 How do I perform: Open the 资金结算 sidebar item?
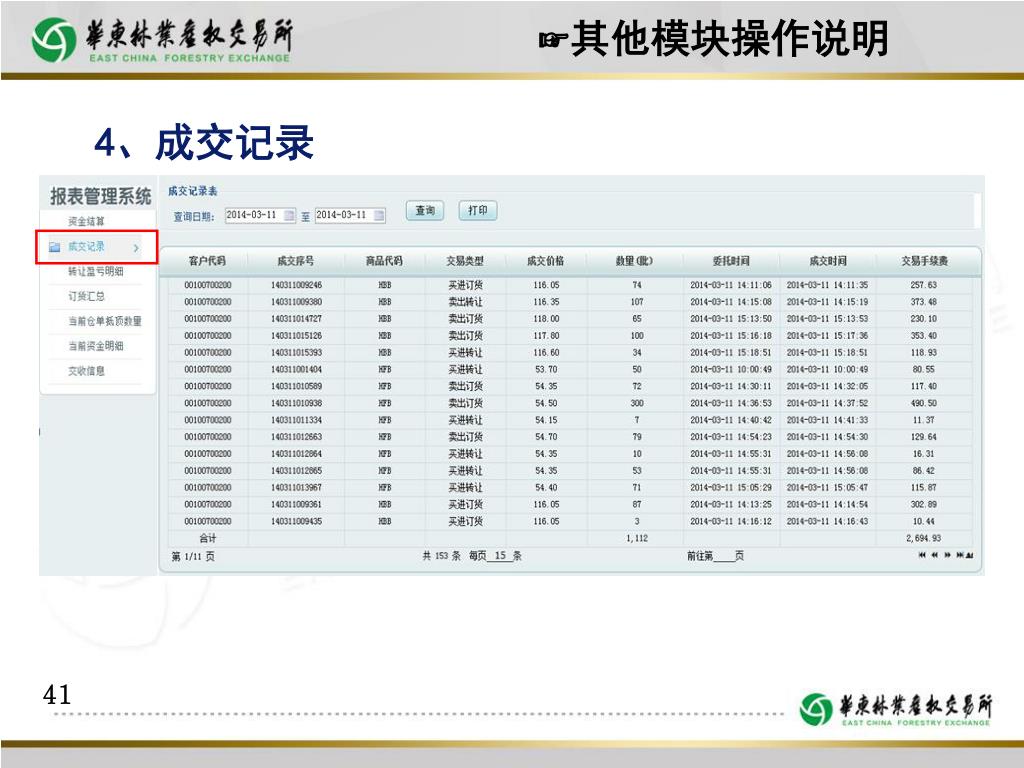click(86, 221)
